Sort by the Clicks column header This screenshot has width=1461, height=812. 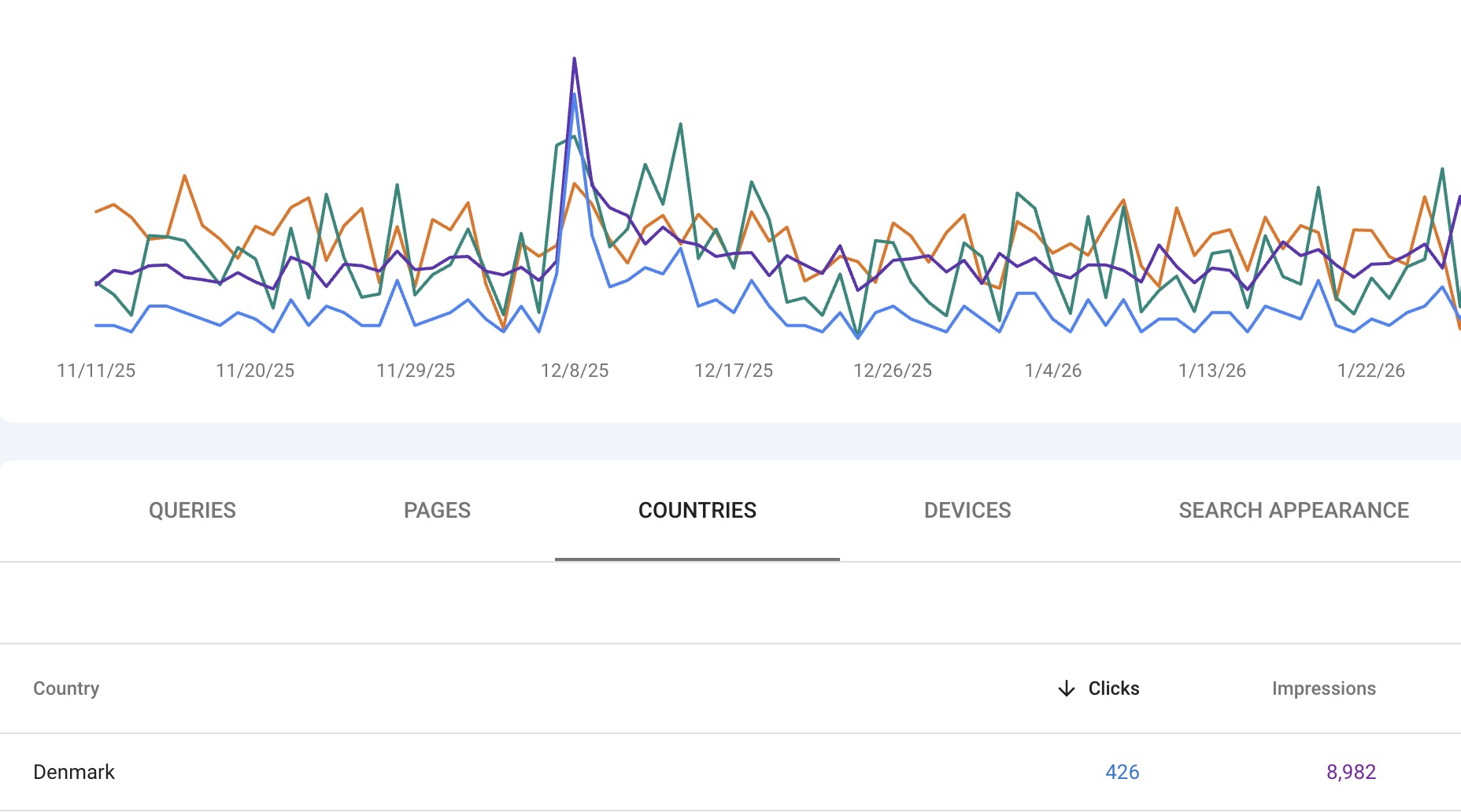(1113, 688)
